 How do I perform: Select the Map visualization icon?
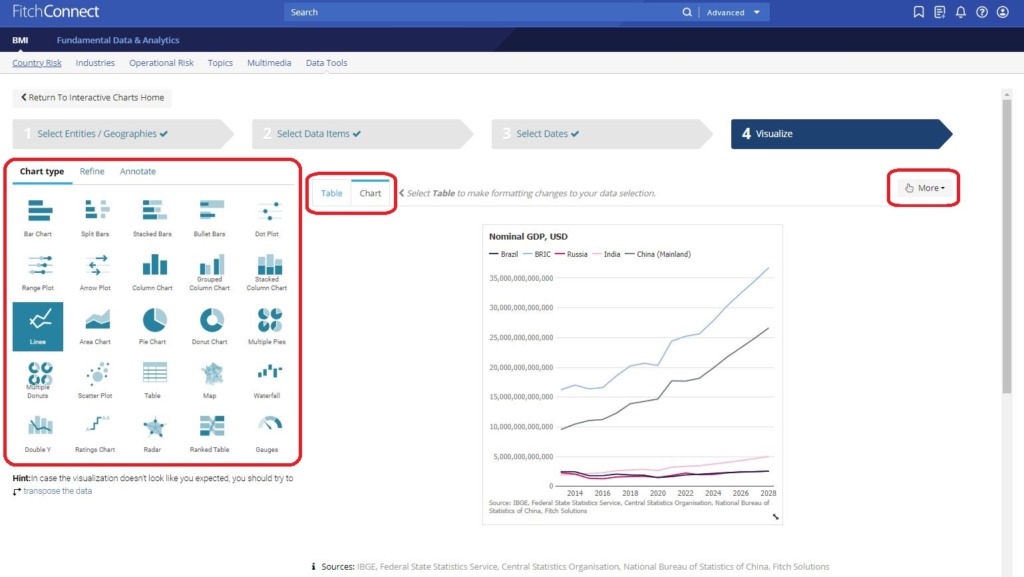211,375
